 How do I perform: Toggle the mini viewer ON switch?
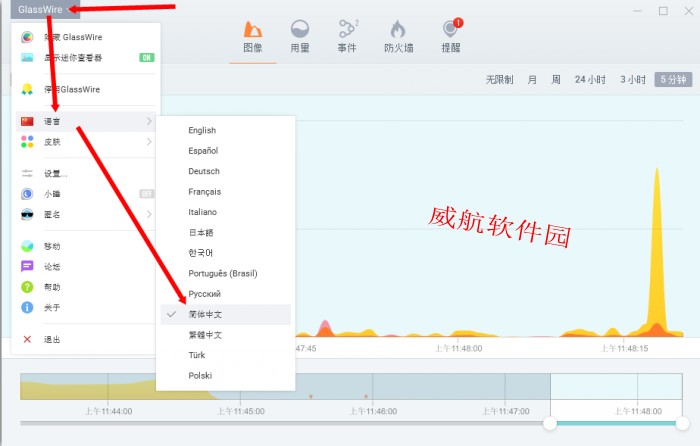(x=146, y=57)
